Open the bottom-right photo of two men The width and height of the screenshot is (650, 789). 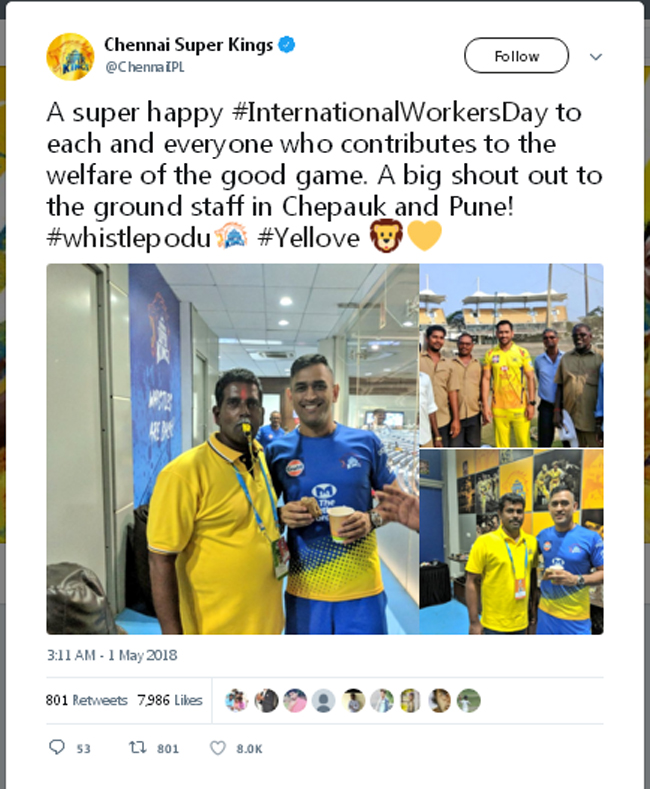(512, 542)
